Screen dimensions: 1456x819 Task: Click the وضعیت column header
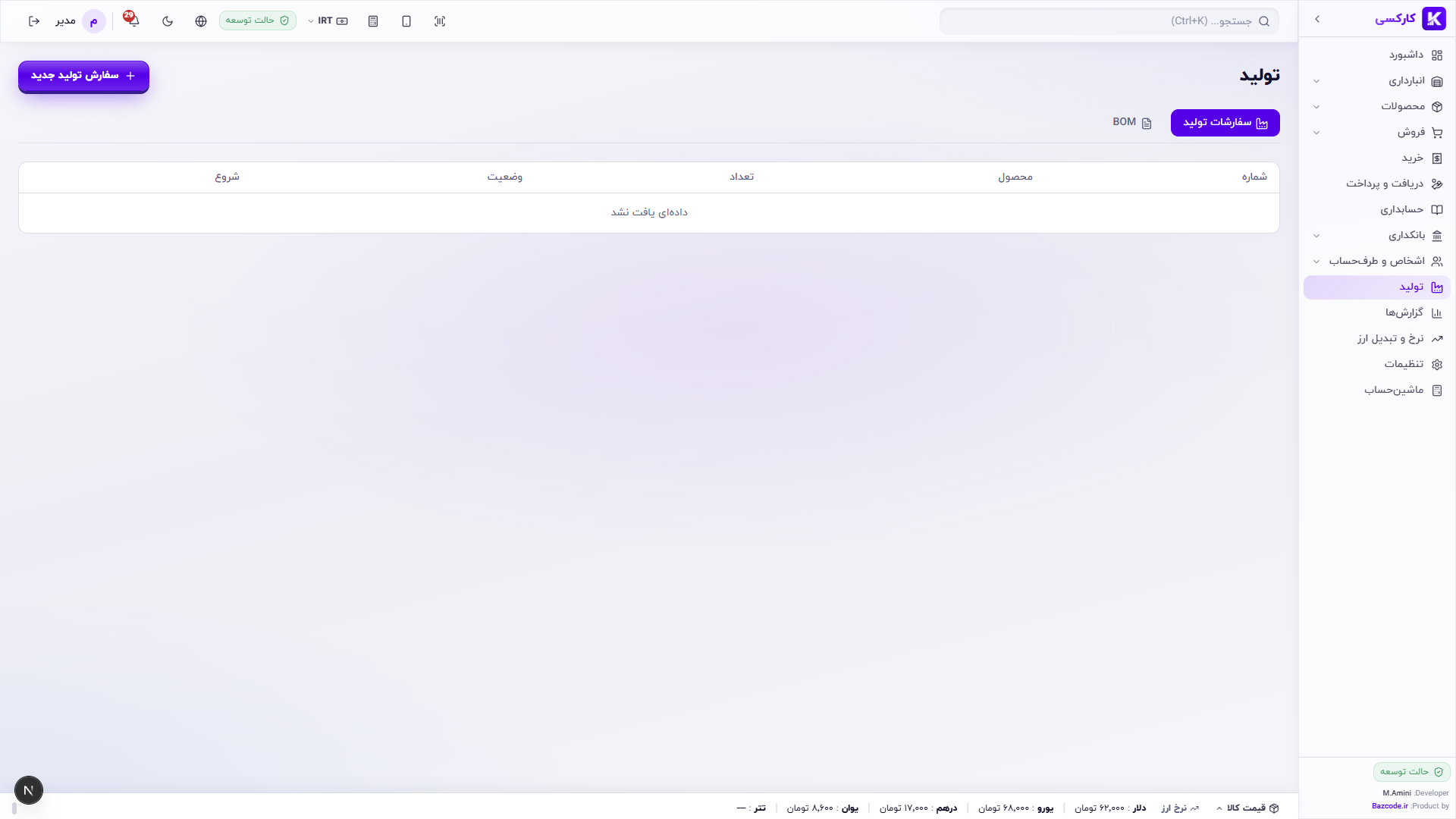pos(505,177)
